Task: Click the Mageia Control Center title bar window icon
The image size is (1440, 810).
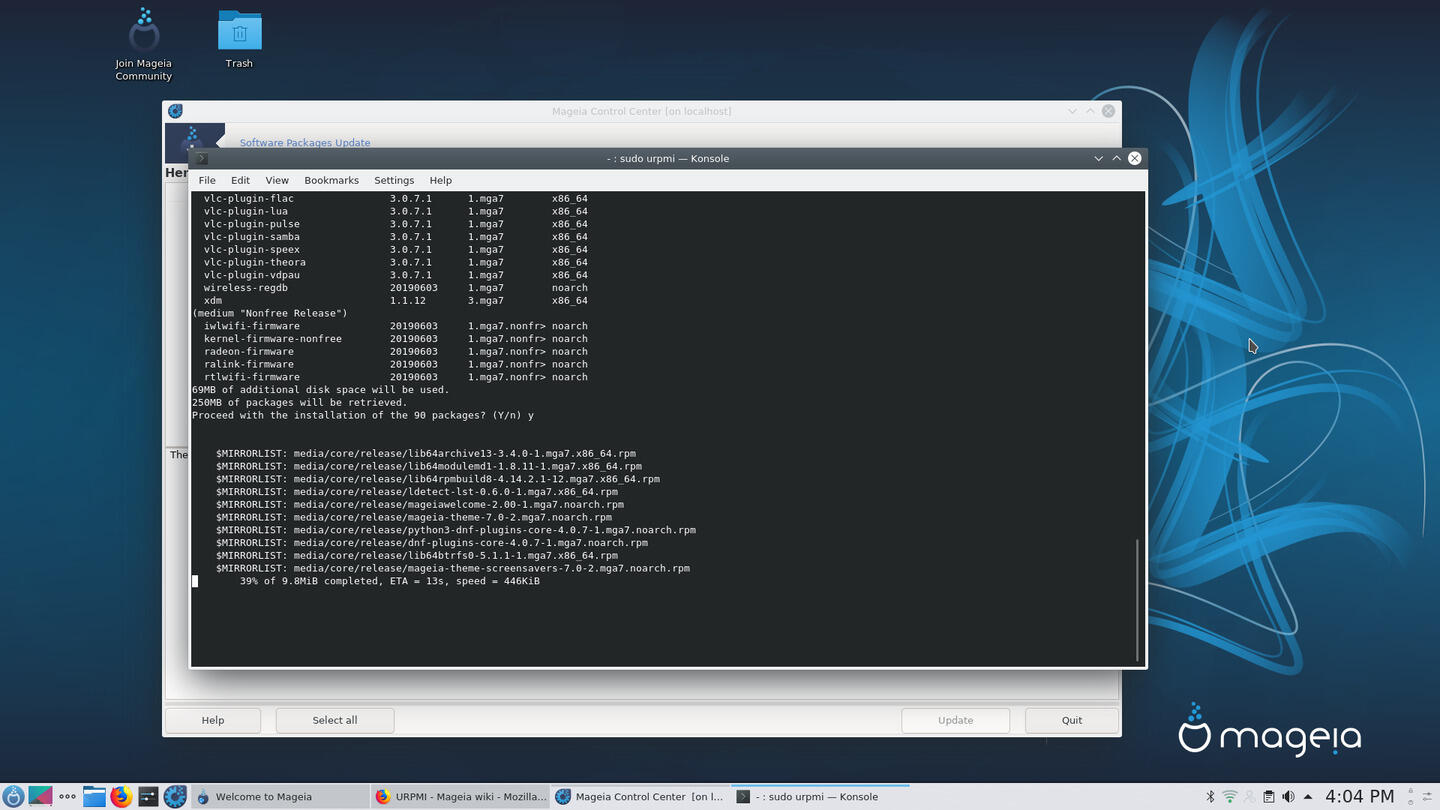Action: (176, 111)
